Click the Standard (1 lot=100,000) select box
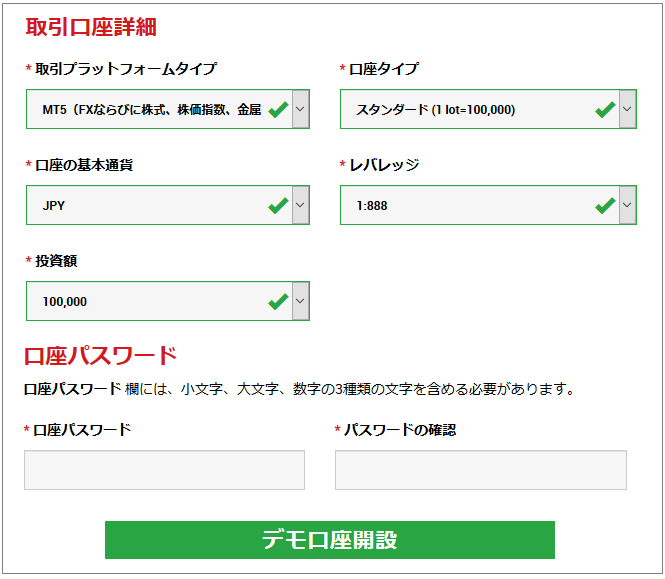Screen dimensions: 665x579 point(488,109)
